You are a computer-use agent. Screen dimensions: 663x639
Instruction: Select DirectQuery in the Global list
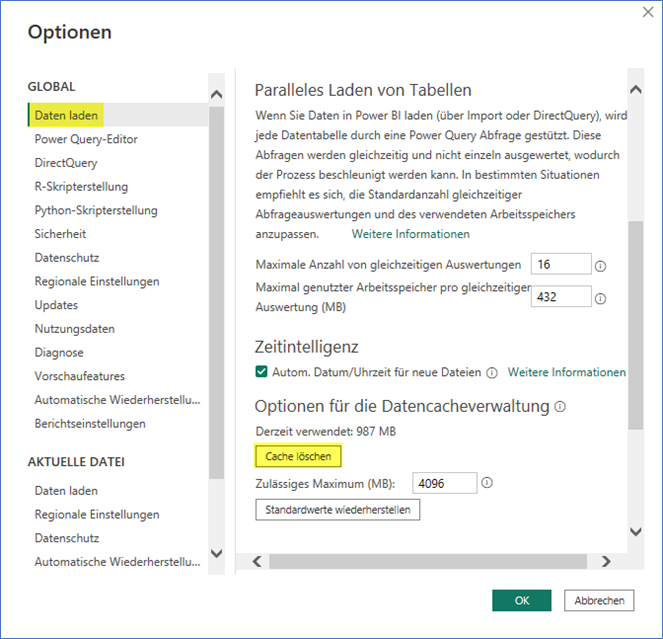[66, 163]
